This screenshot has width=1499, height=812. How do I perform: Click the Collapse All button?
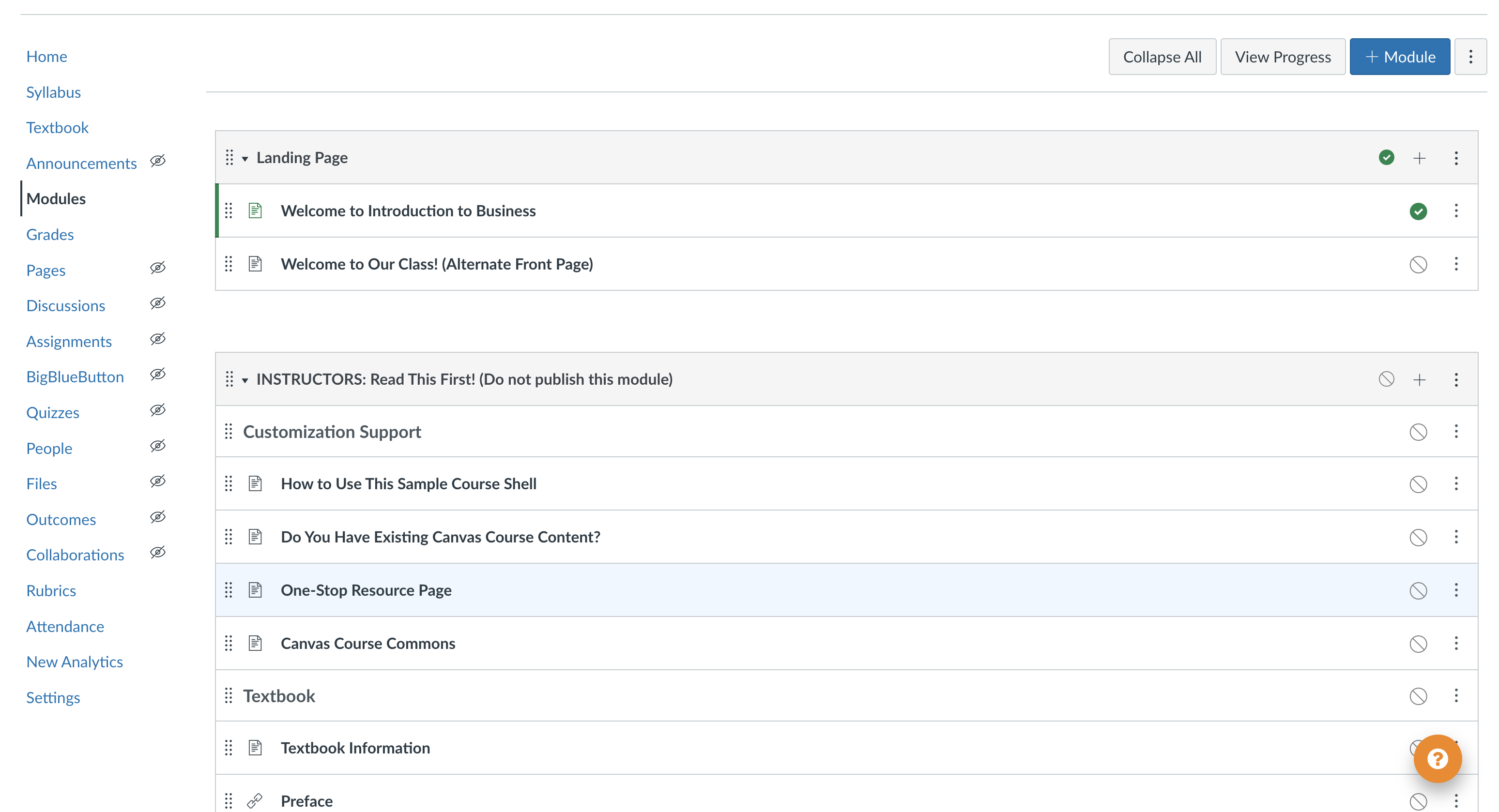pos(1162,57)
